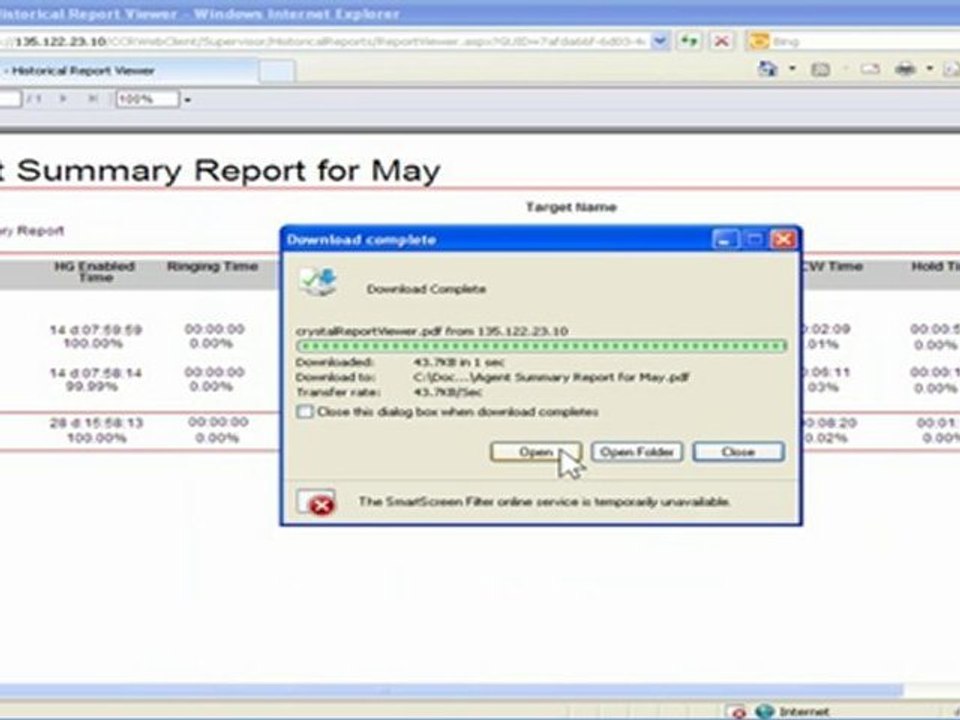Click the Close button in download dialog
The width and height of the screenshot is (960, 720).
(x=738, y=452)
